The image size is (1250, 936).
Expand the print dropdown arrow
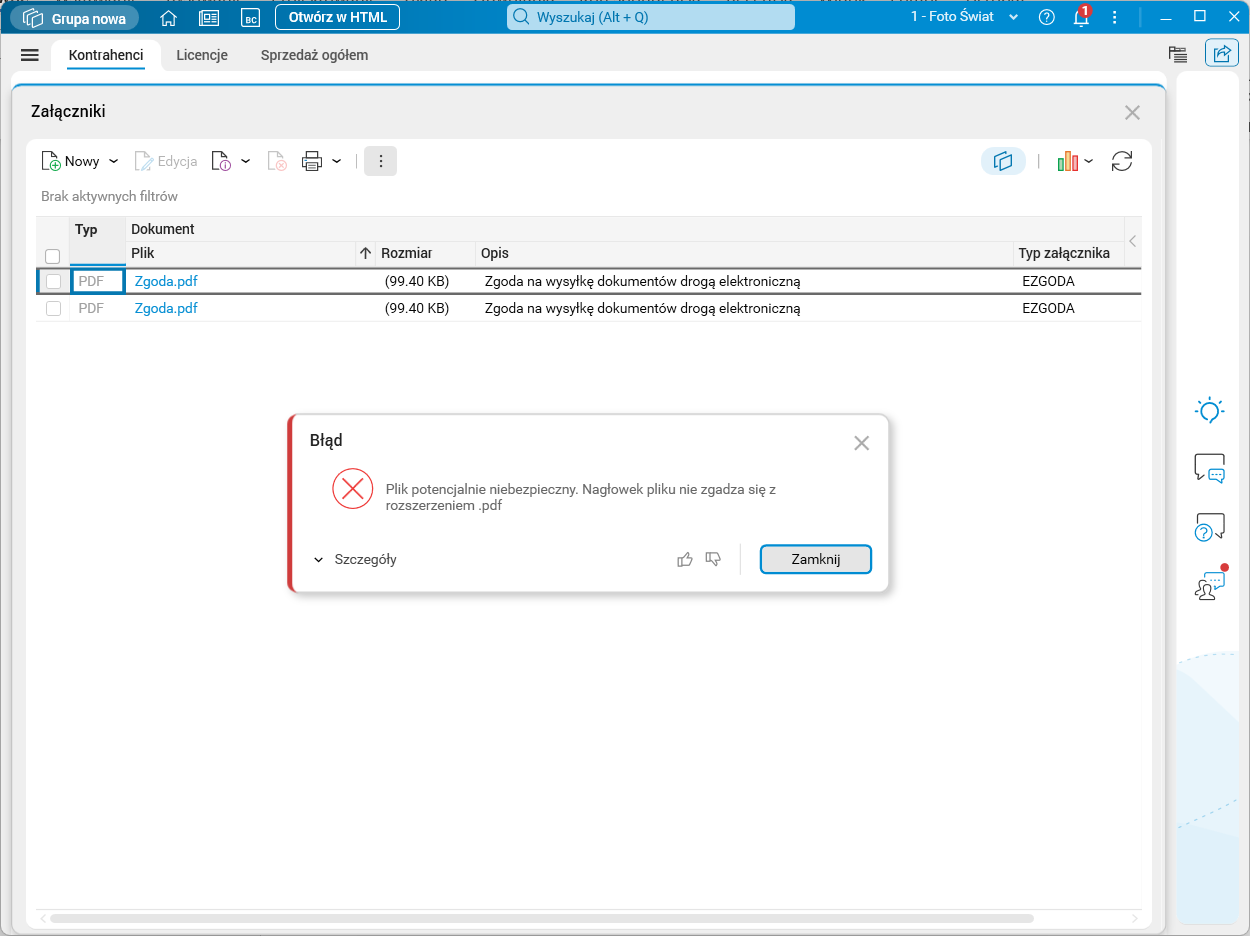pyautogui.click(x=337, y=161)
